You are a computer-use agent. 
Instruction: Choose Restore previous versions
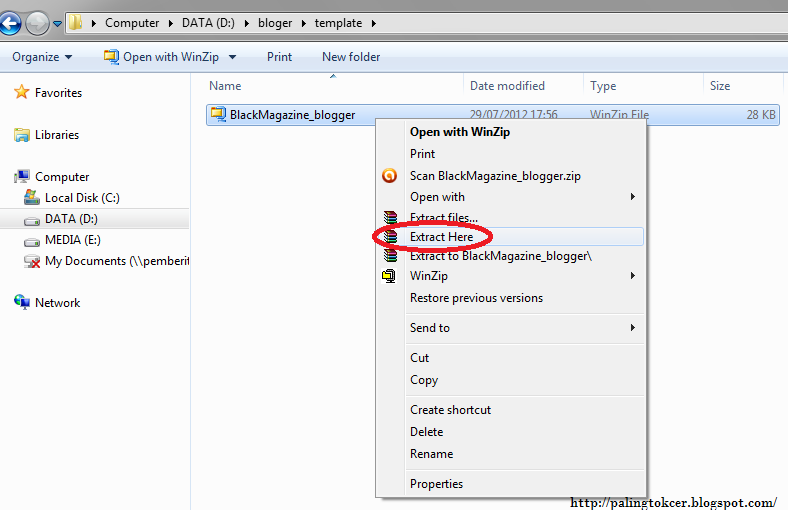tap(476, 298)
